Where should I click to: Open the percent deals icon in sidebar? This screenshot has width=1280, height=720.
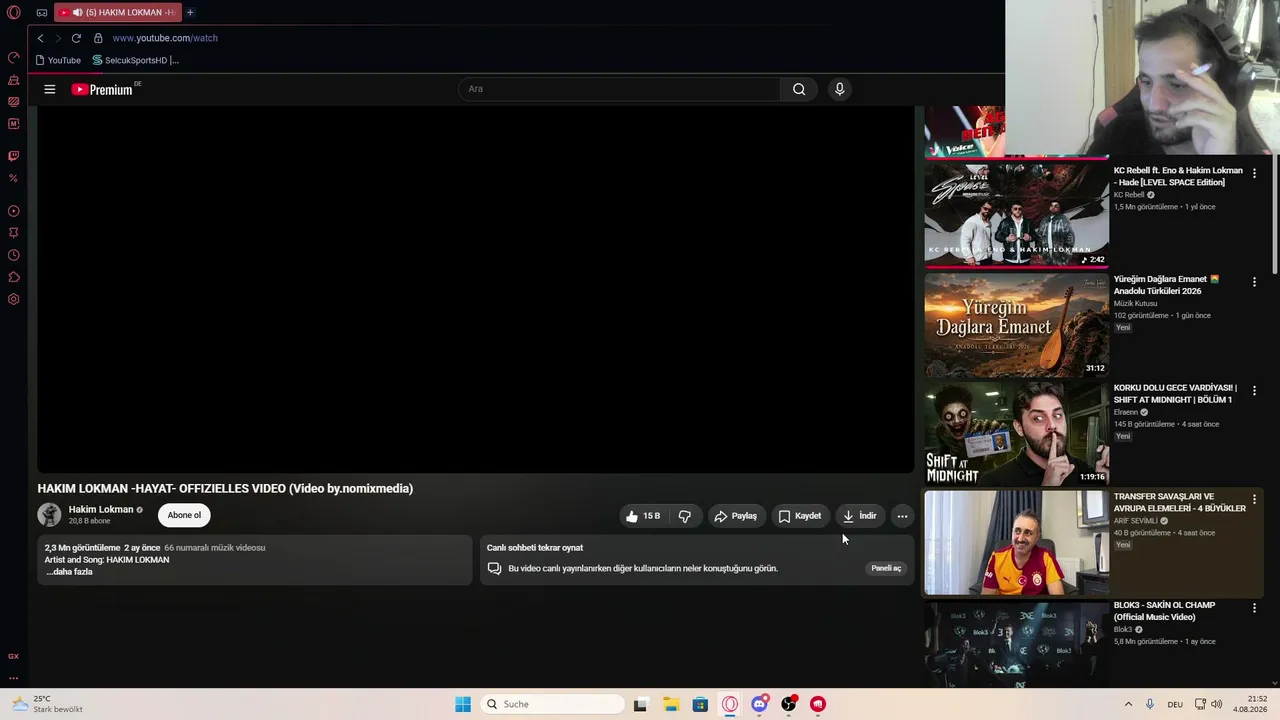(x=14, y=178)
